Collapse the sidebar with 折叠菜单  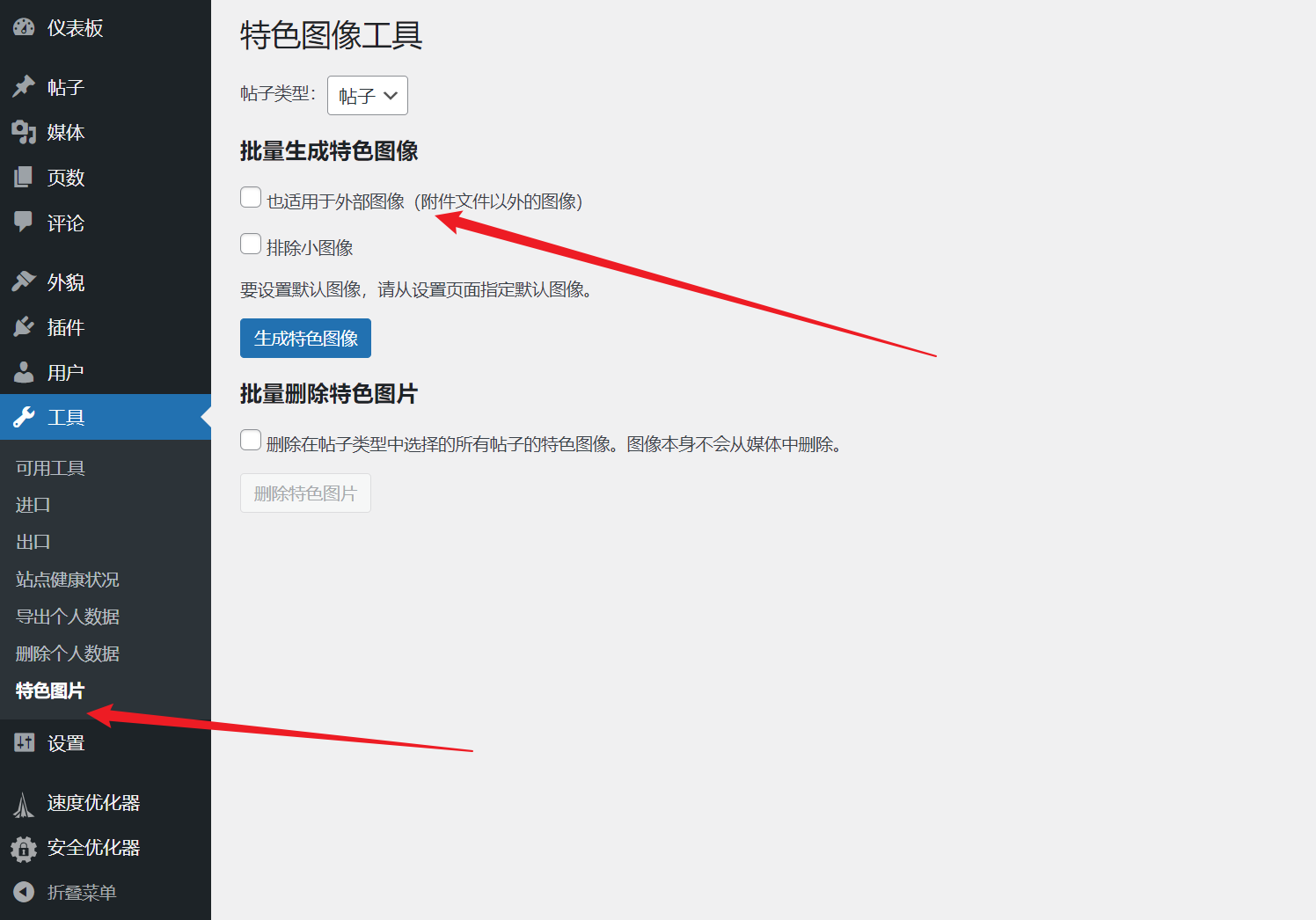[81, 893]
